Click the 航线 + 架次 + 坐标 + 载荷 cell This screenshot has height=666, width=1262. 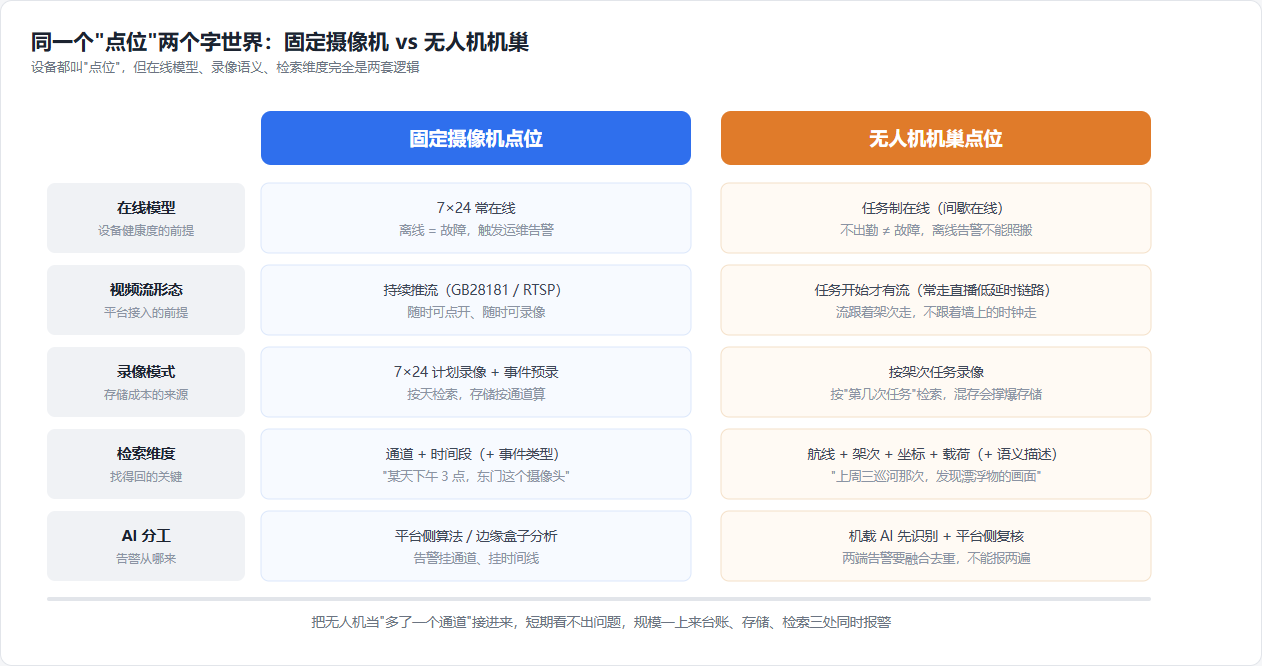click(936, 464)
